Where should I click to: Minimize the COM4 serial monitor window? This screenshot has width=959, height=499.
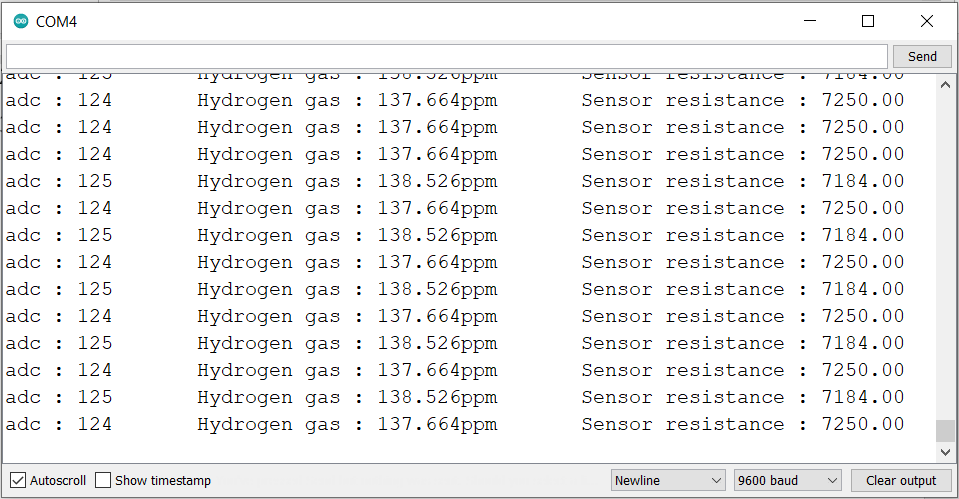[x=813, y=21]
